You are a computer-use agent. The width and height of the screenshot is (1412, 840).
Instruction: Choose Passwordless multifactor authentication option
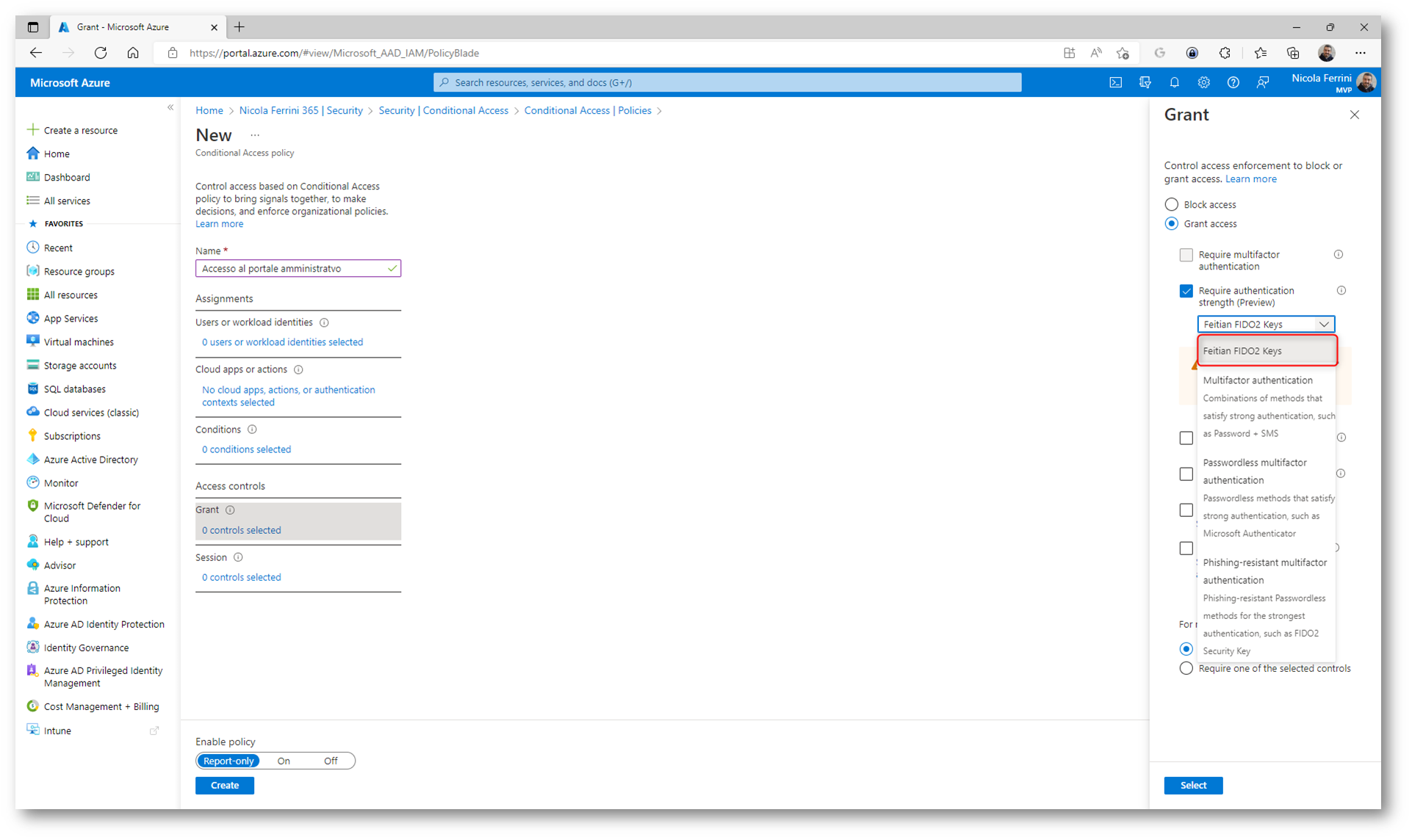pyautogui.click(x=1255, y=471)
